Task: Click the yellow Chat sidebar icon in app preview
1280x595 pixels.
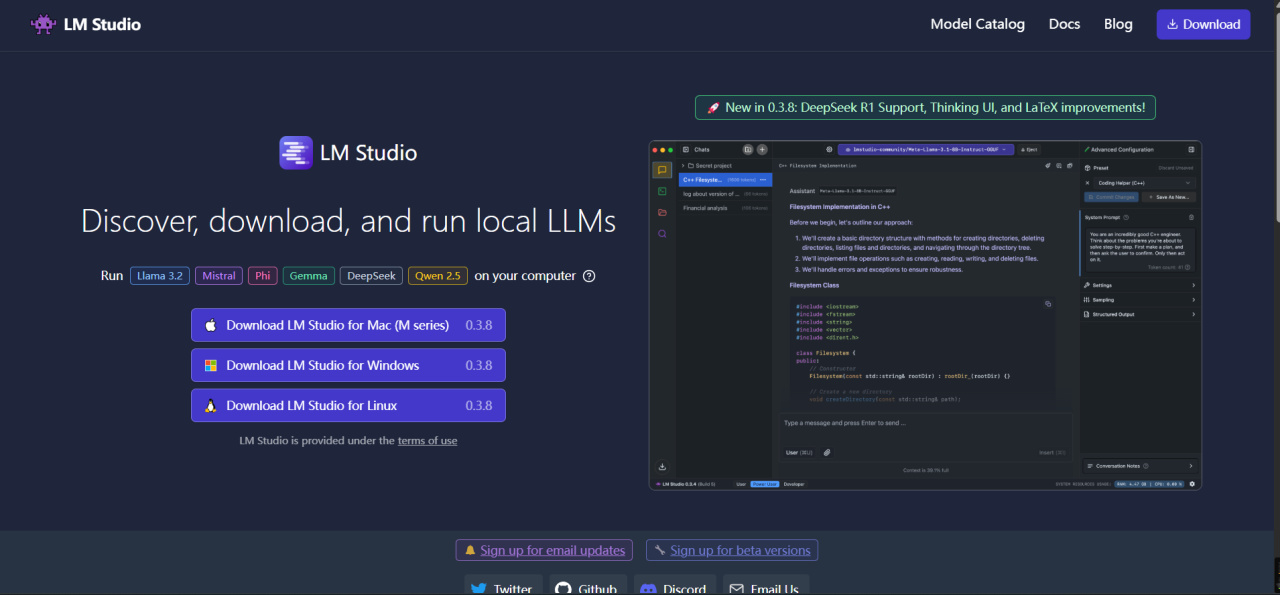Action: (x=662, y=170)
